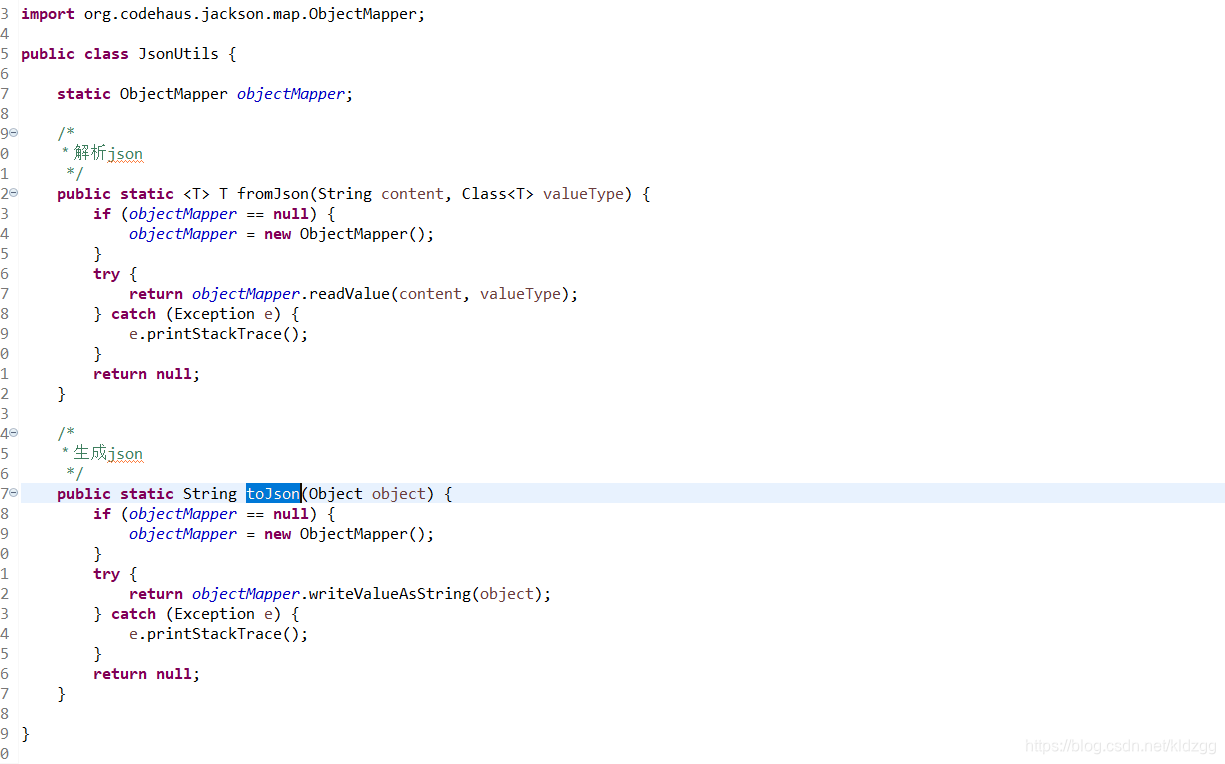Click the highlighted "toJson" method name

[273, 494]
